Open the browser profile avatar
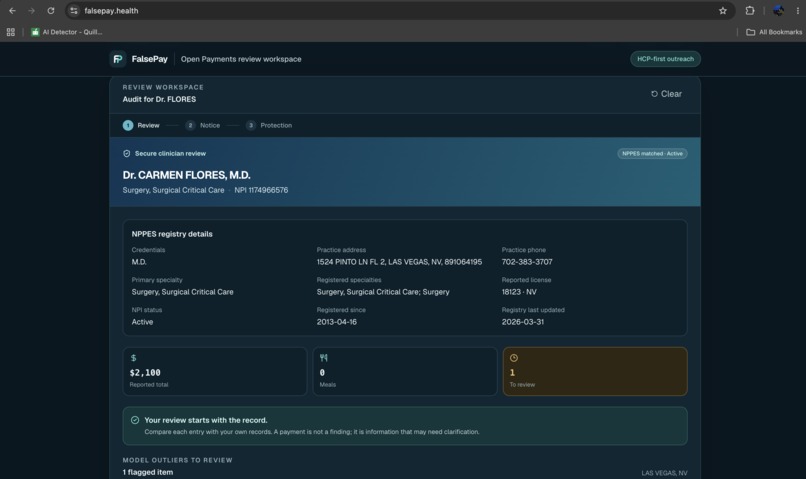Image resolution: width=806 pixels, height=479 pixels. point(778,11)
